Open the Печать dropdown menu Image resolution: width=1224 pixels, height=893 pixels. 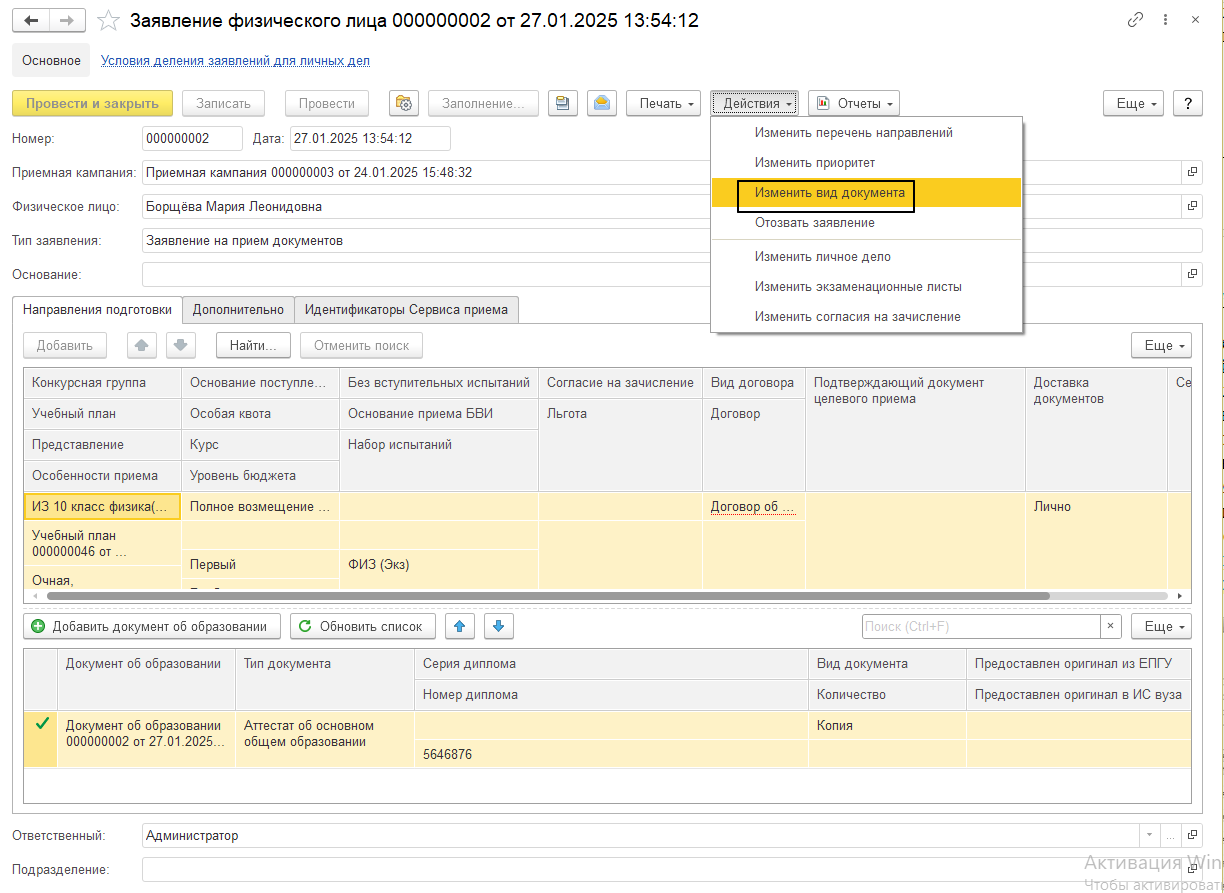(661, 103)
